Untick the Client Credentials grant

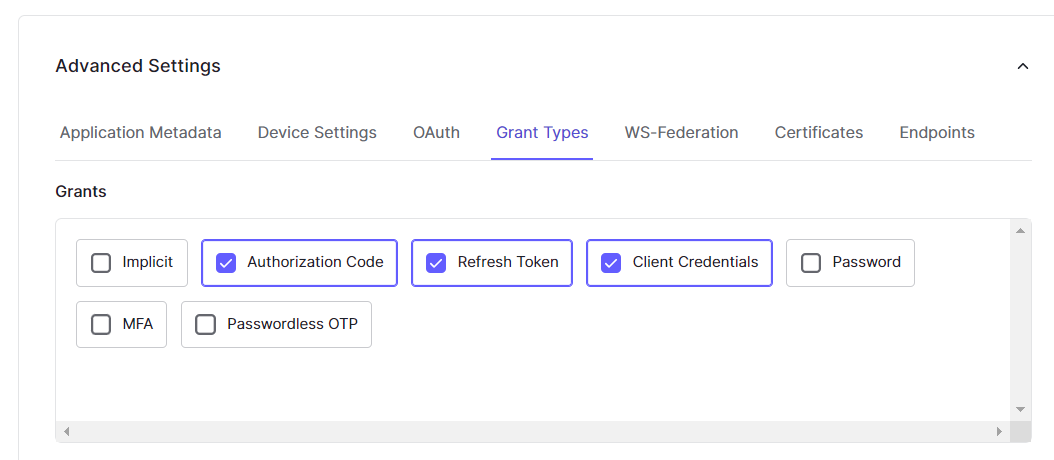611,263
